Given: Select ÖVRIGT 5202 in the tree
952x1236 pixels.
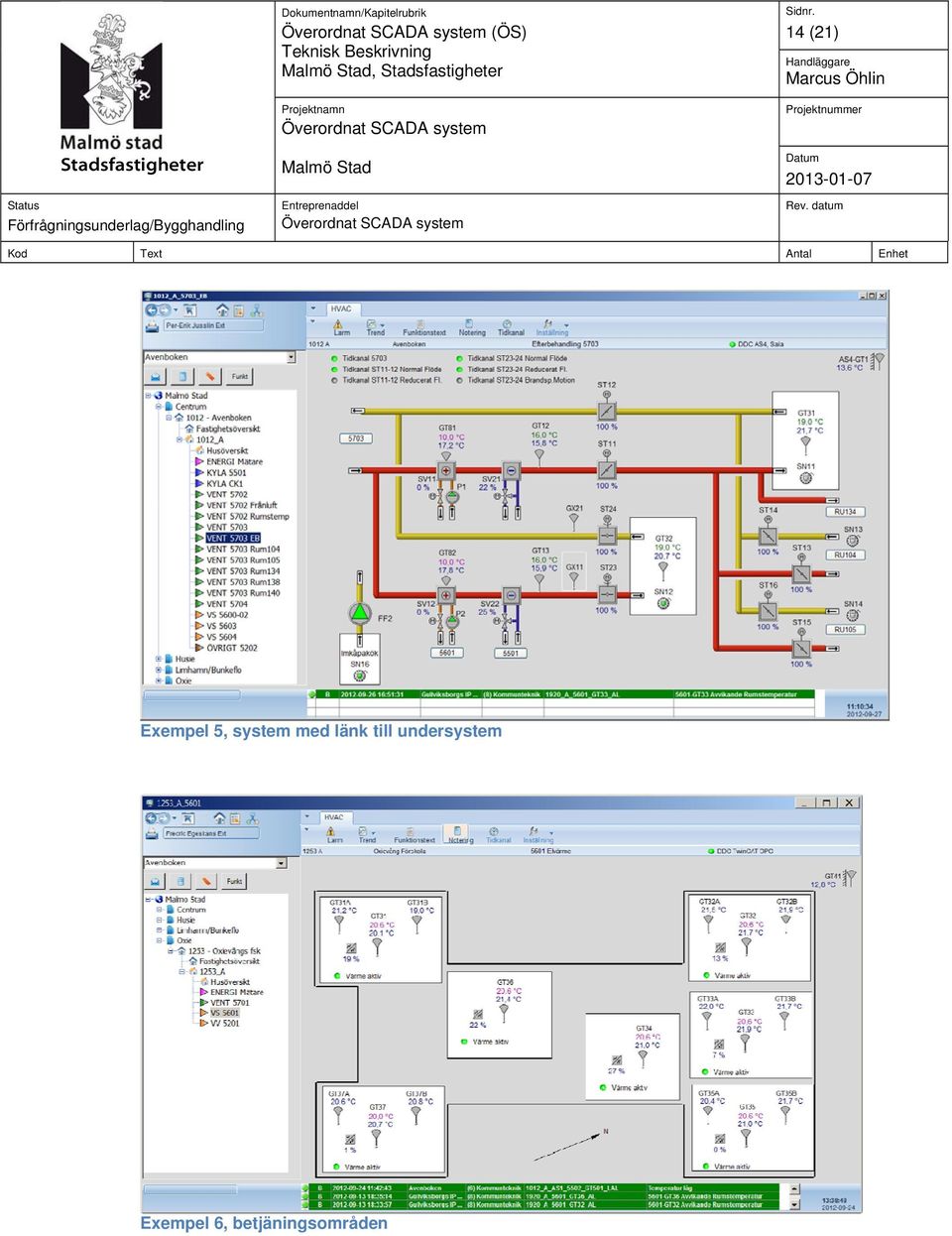Looking at the screenshot, I should point(231,648).
